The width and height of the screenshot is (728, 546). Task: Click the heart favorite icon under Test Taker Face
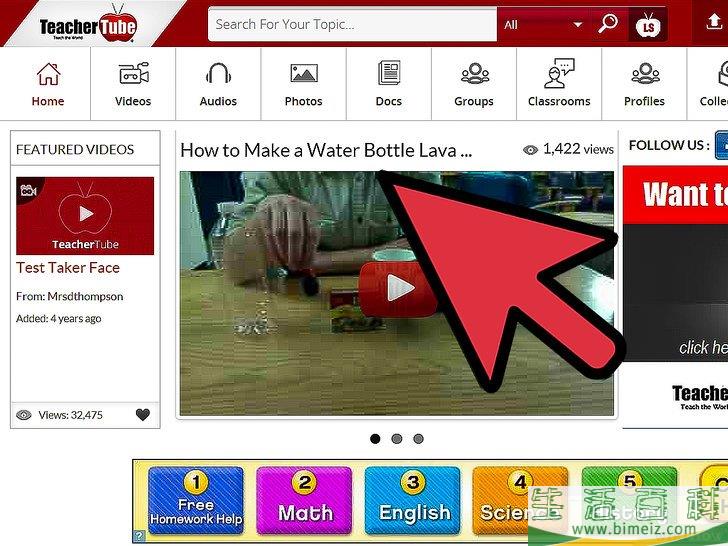click(143, 414)
